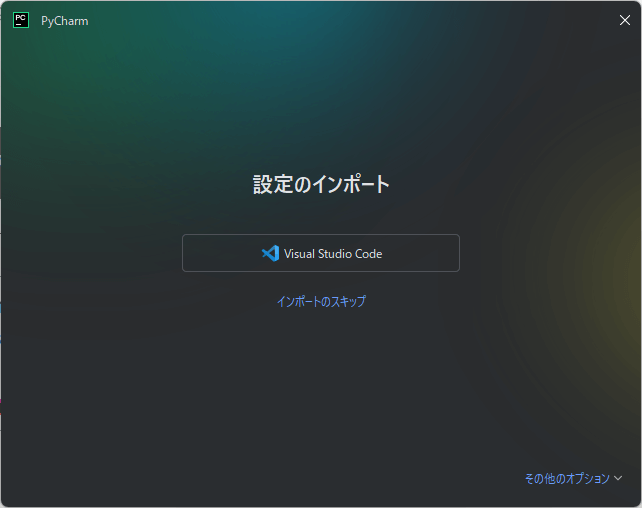The width and height of the screenshot is (642, 508).
Task: Expand the その他のオプション dropdown
Action: [573, 478]
